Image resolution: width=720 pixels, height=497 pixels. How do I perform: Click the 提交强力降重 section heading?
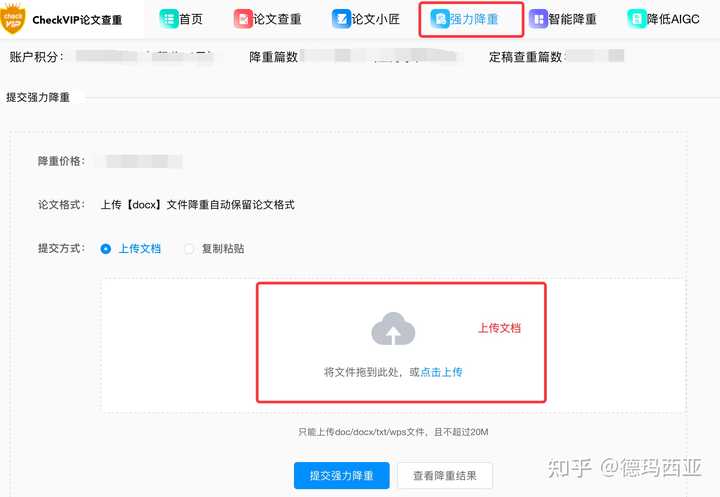coord(38,97)
